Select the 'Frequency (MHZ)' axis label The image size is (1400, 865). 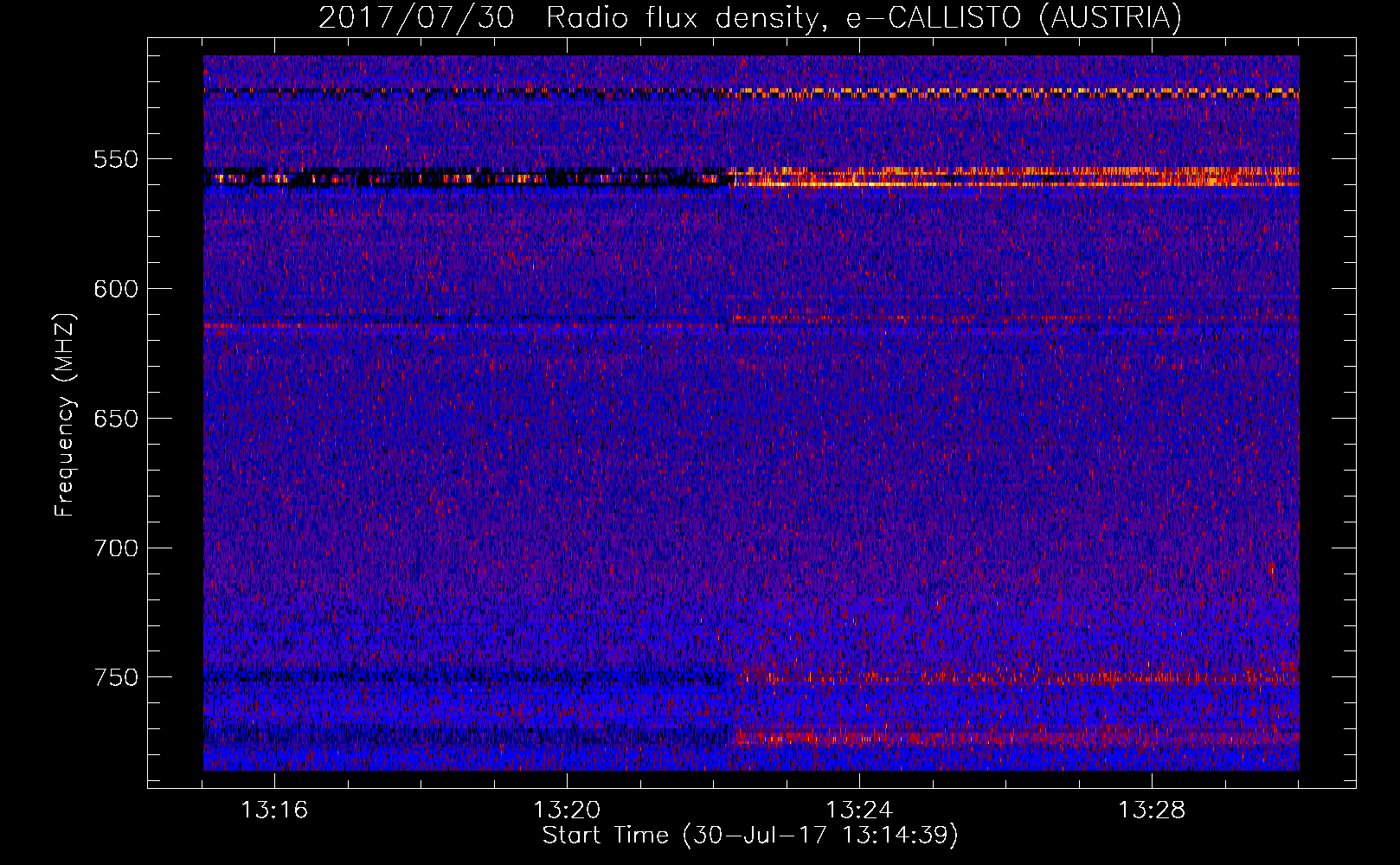click(x=65, y=415)
